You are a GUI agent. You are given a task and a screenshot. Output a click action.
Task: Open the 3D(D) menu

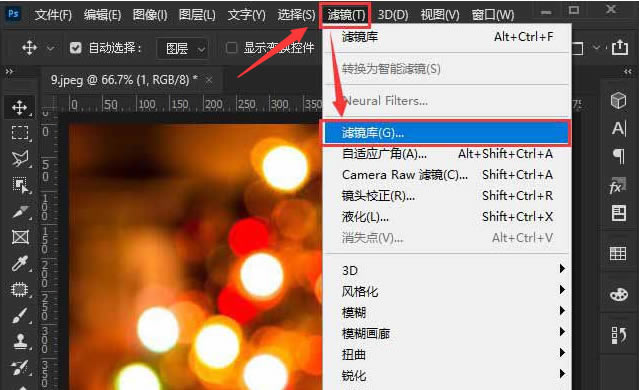click(392, 15)
